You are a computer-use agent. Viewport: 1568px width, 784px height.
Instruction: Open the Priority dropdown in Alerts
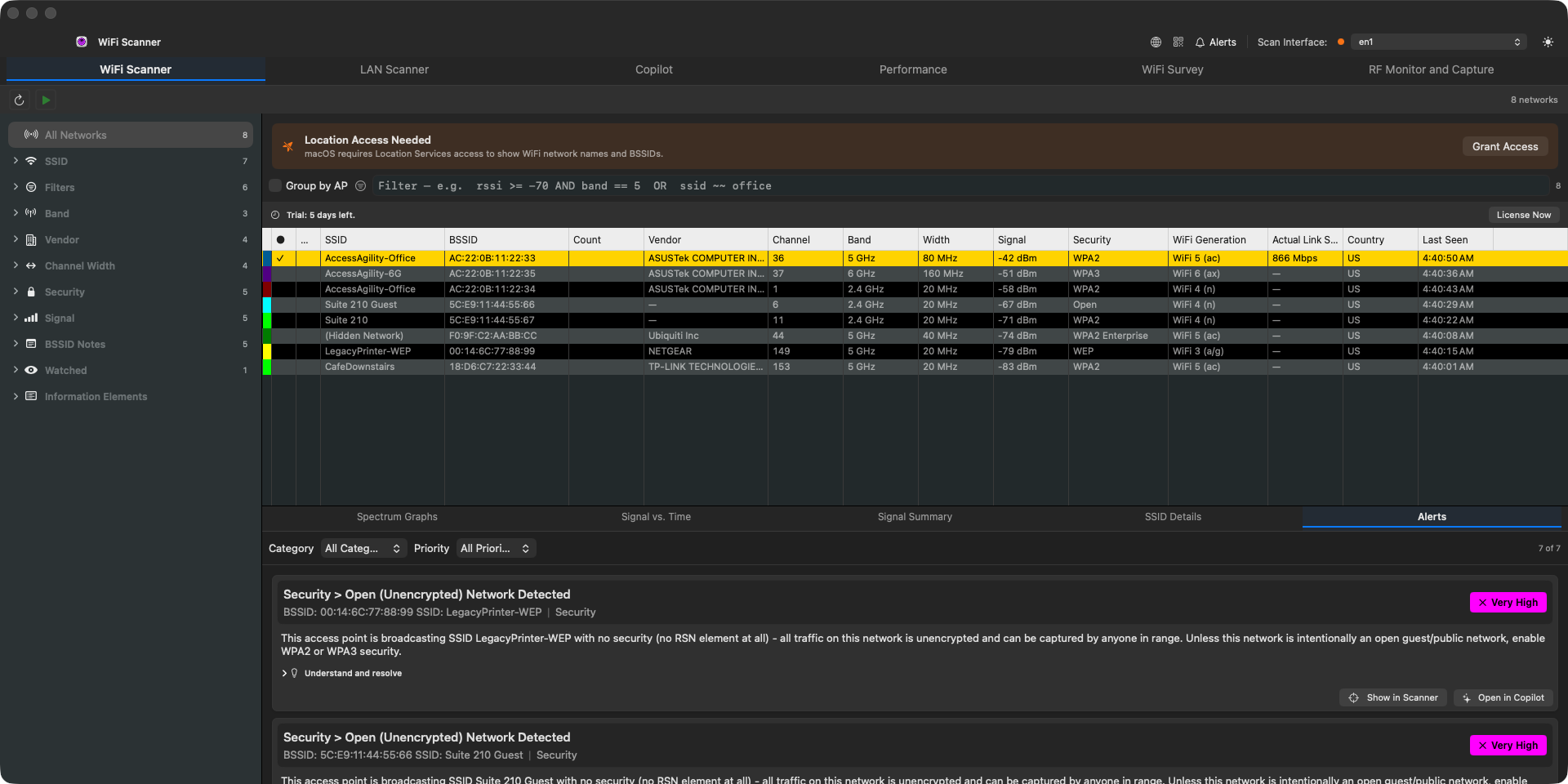495,548
